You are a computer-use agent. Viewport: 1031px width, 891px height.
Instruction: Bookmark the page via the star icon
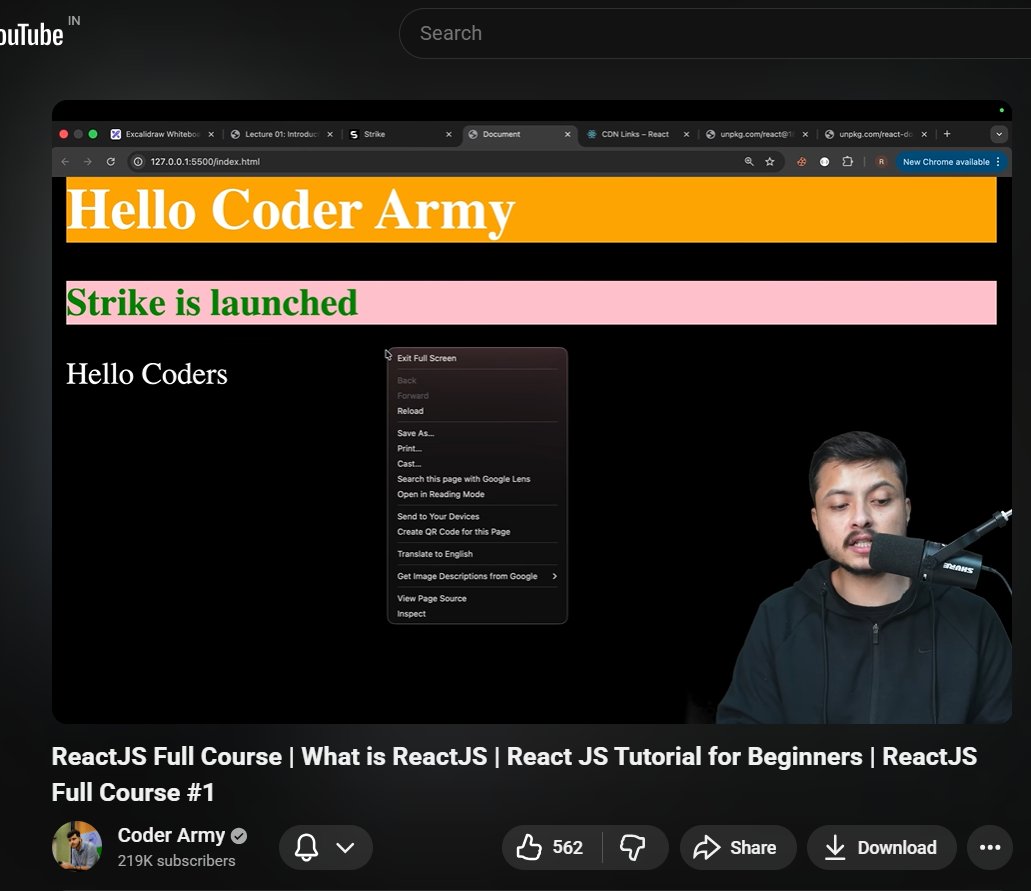tap(769, 161)
